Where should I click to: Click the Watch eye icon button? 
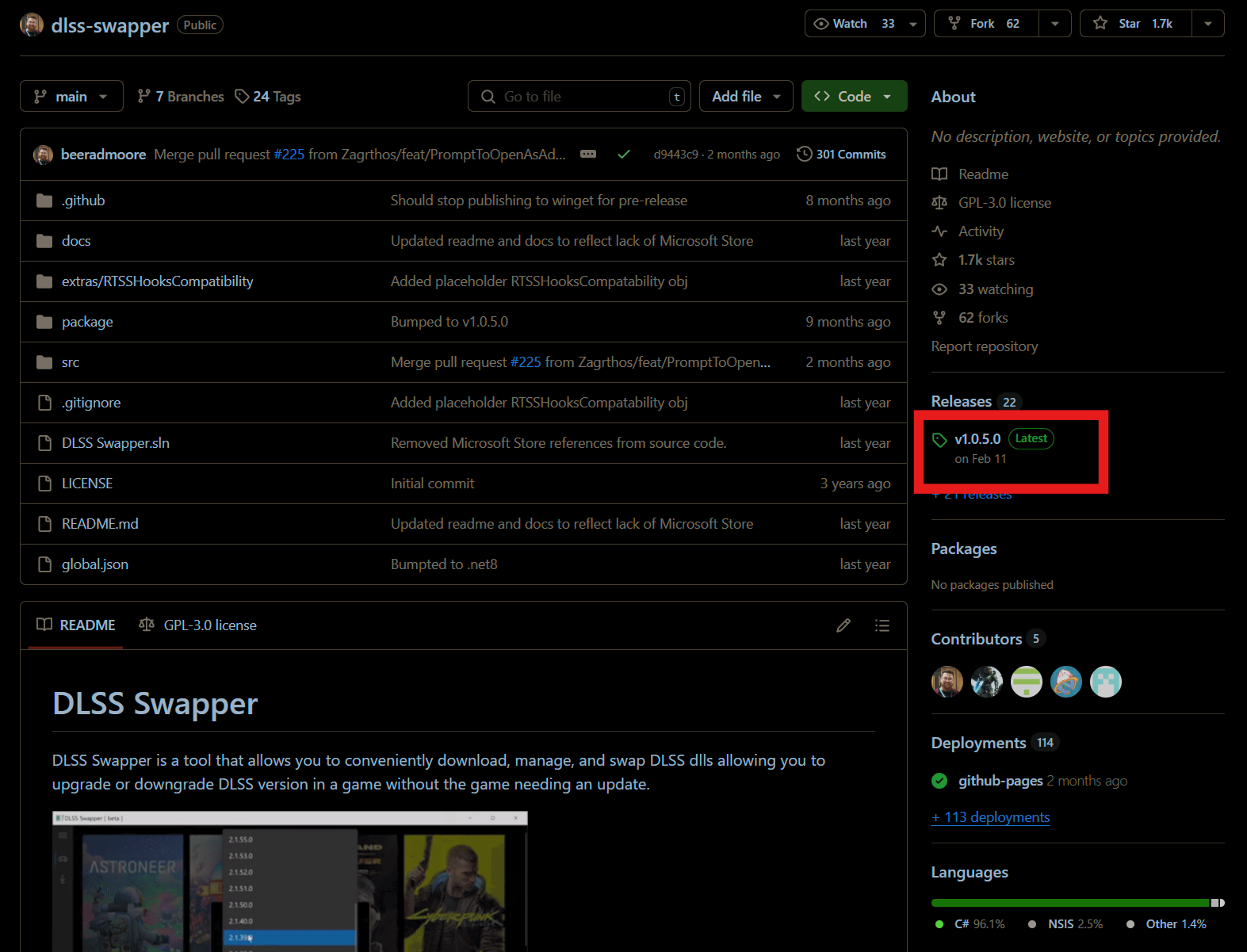(853, 24)
